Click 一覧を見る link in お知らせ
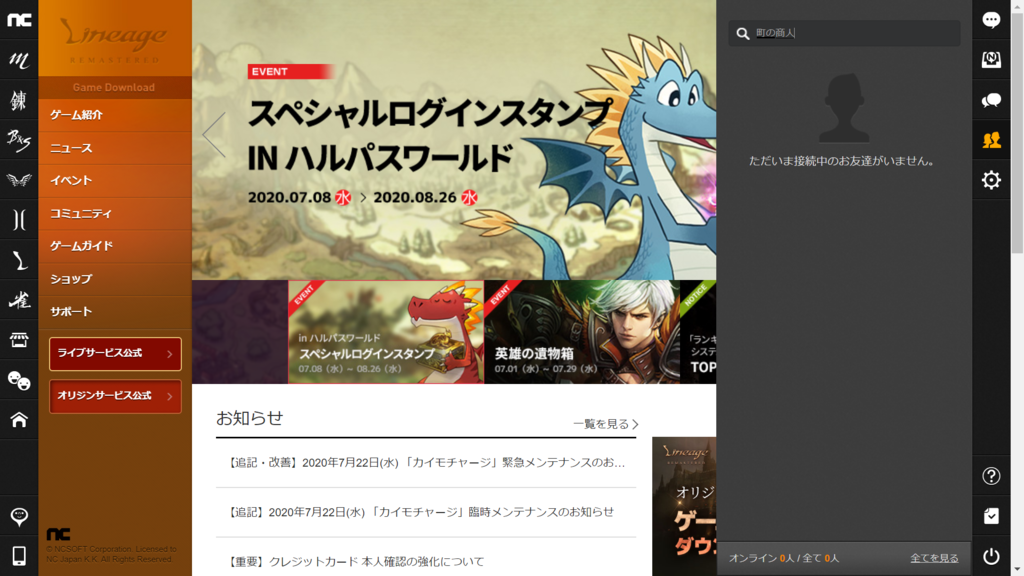Screen dimensions: 1024x576 coord(605,424)
